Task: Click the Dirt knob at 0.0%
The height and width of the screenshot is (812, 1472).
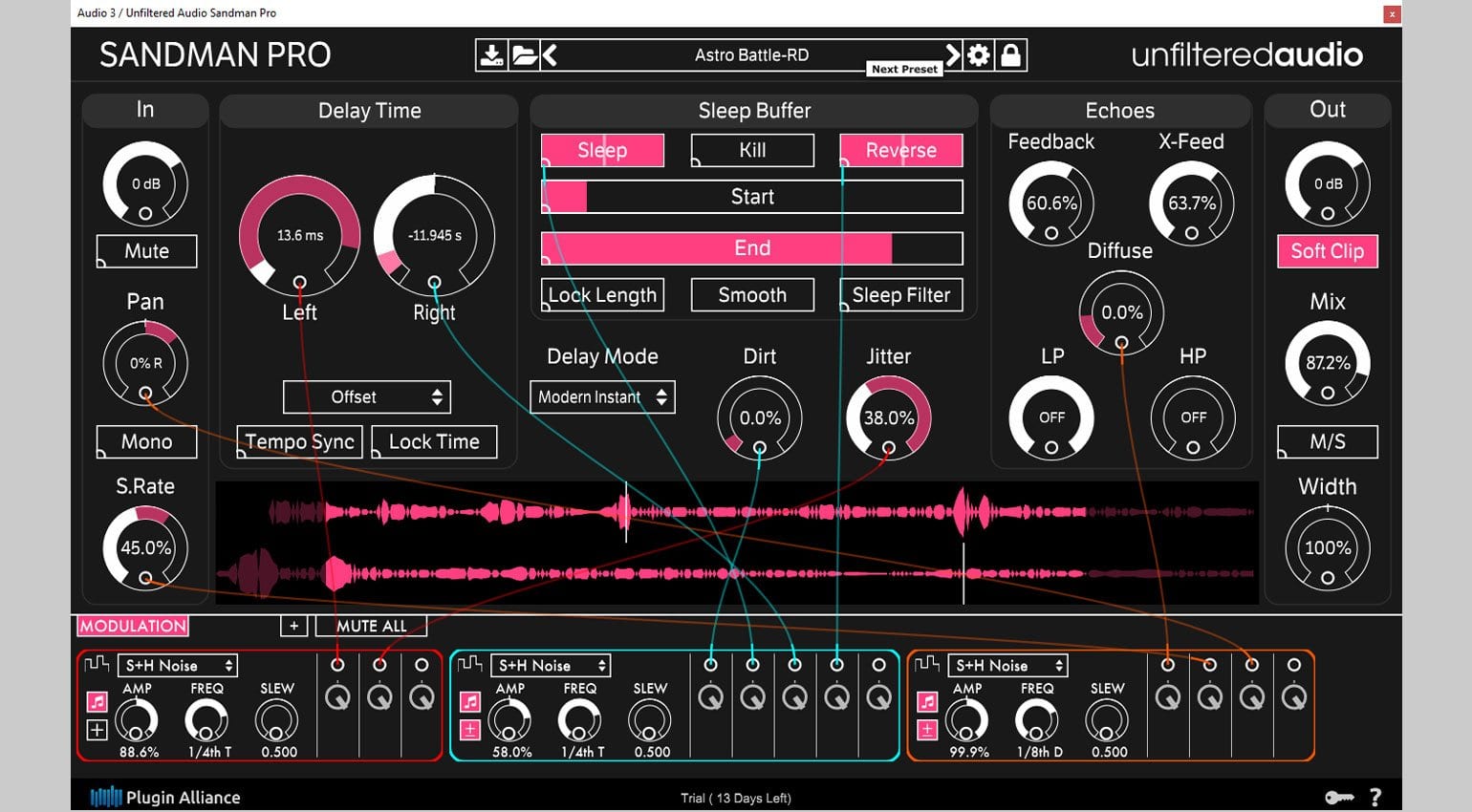Action: (760, 417)
